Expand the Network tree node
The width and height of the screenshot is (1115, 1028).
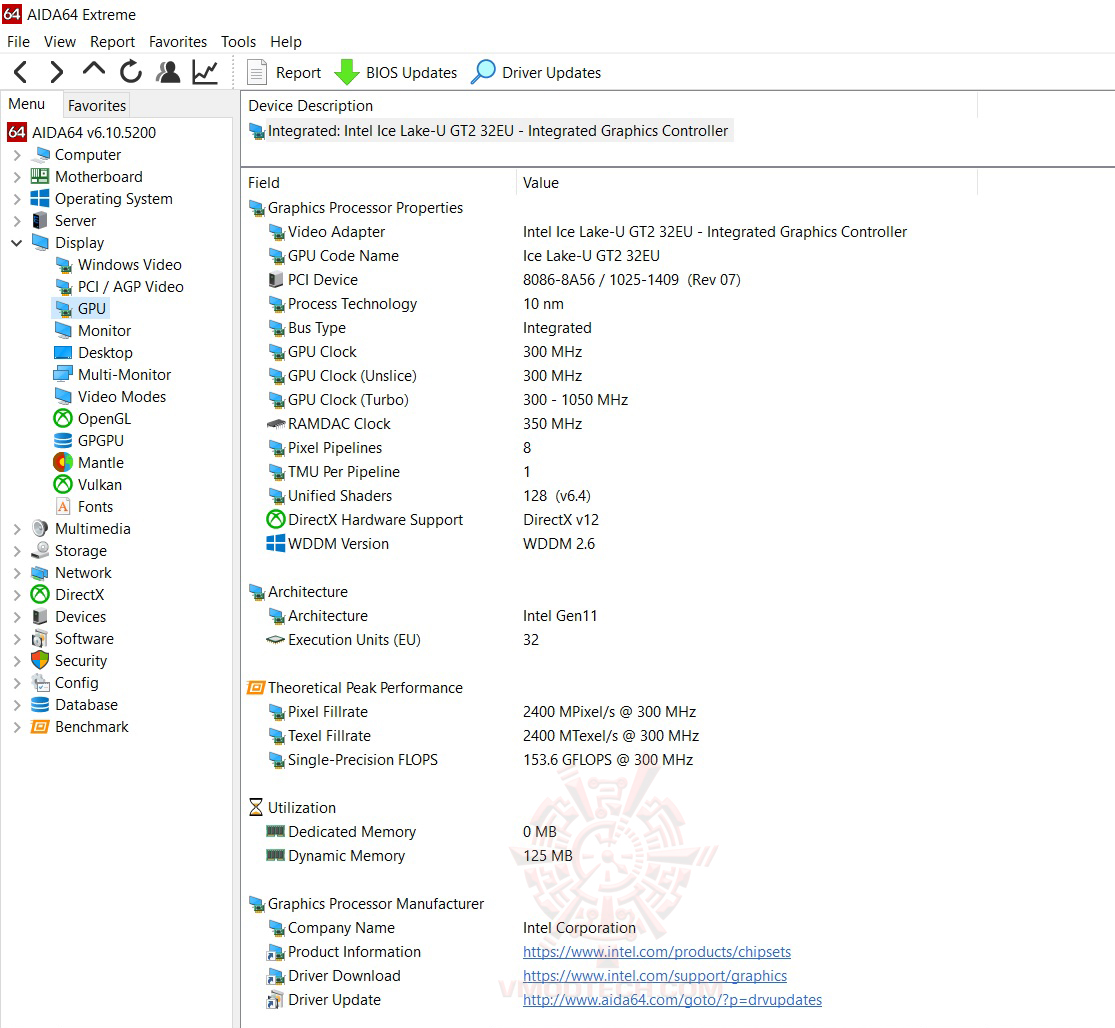(17, 573)
